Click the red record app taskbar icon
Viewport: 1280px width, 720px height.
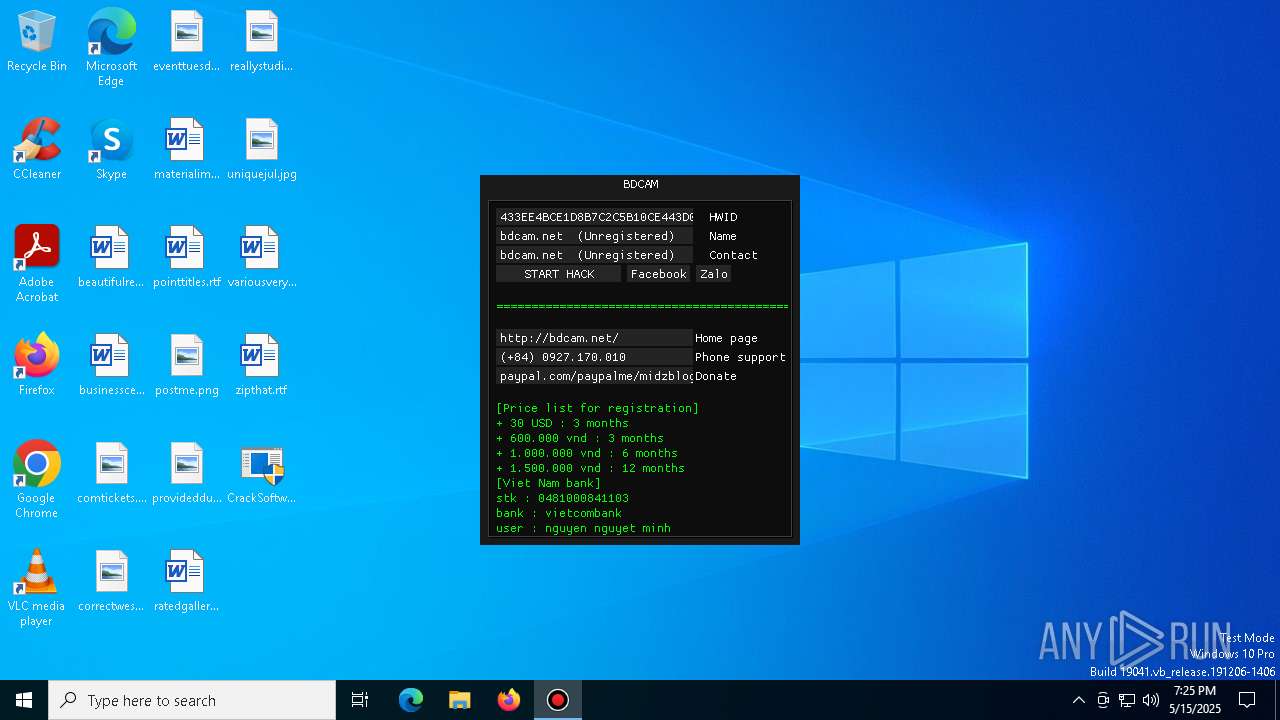558,700
